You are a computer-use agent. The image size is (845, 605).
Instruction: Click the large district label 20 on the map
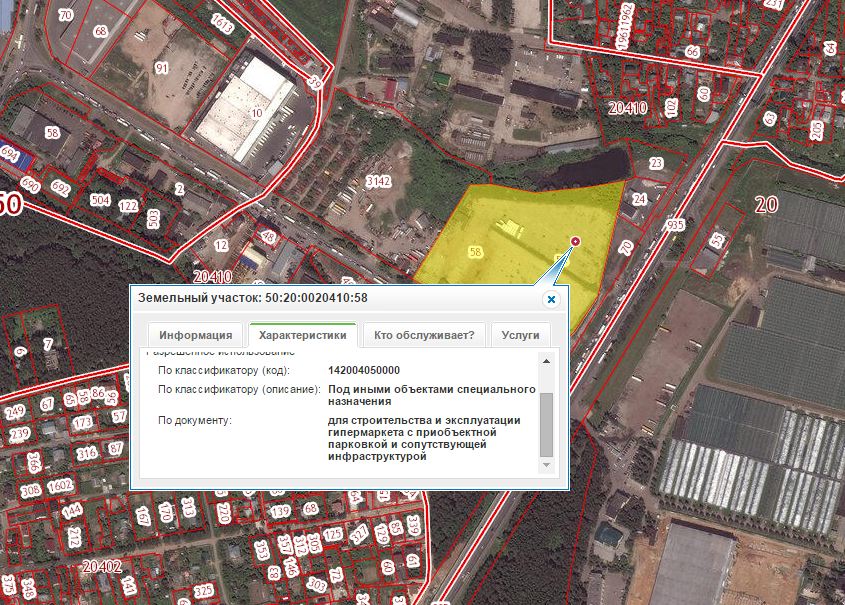[766, 205]
